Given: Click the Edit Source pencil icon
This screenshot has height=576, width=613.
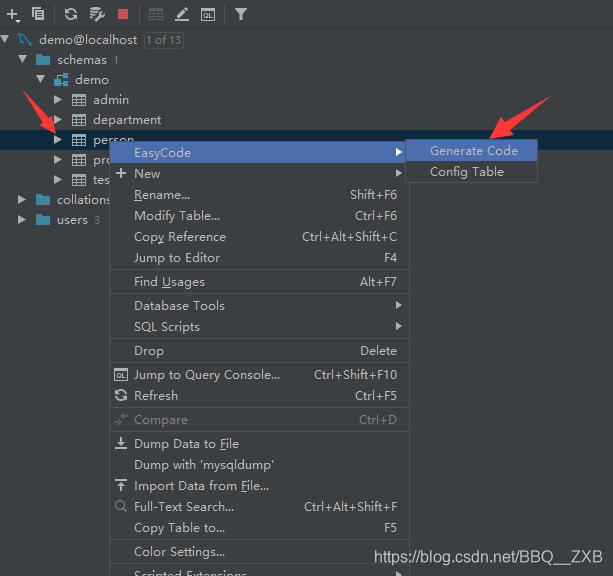Looking at the screenshot, I should tap(182, 15).
